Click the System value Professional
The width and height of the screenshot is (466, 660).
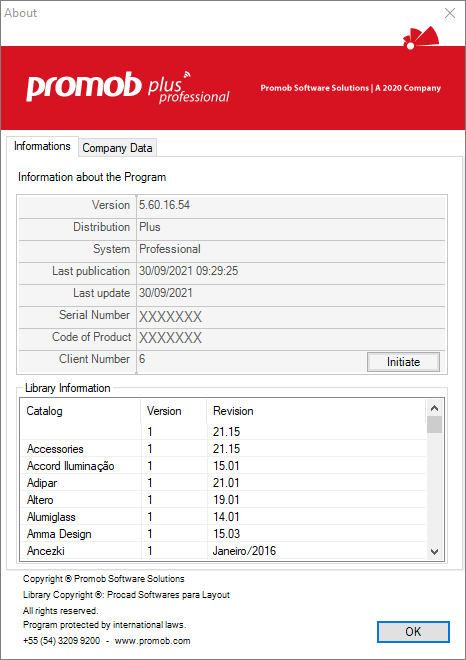click(x=170, y=249)
